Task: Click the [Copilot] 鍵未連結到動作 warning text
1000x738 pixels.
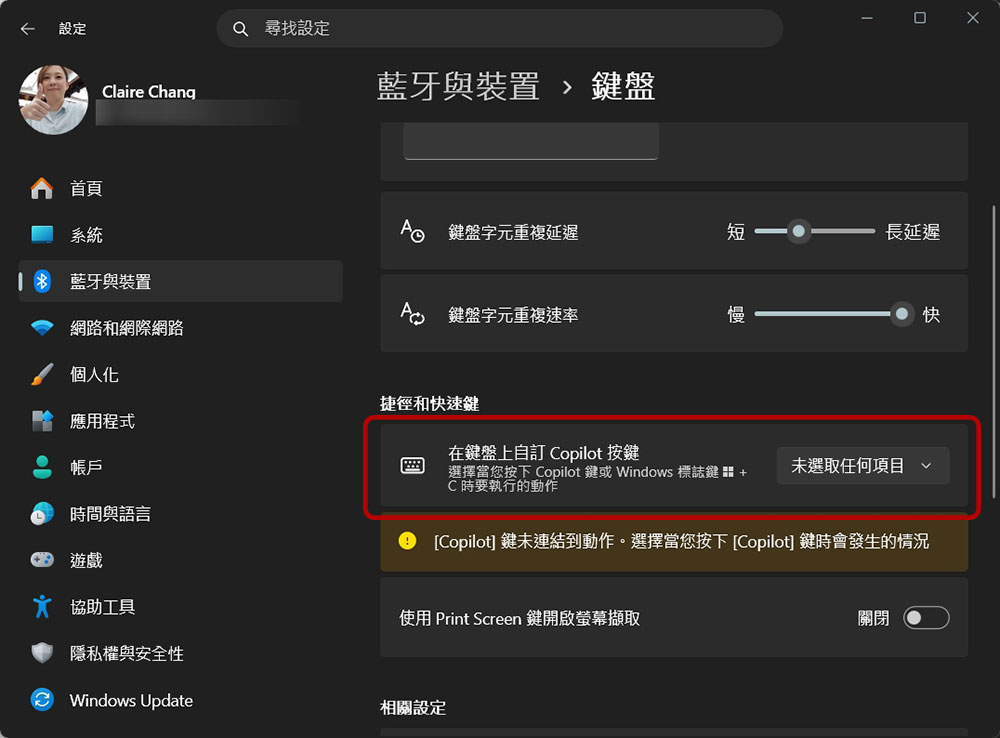Action: [x=681, y=542]
